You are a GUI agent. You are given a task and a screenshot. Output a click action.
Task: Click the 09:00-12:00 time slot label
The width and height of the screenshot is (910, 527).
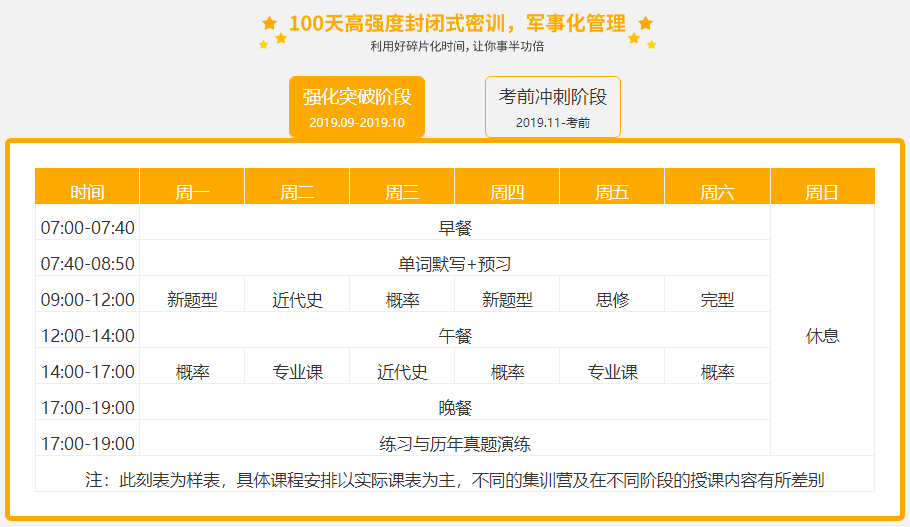[87, 300]
